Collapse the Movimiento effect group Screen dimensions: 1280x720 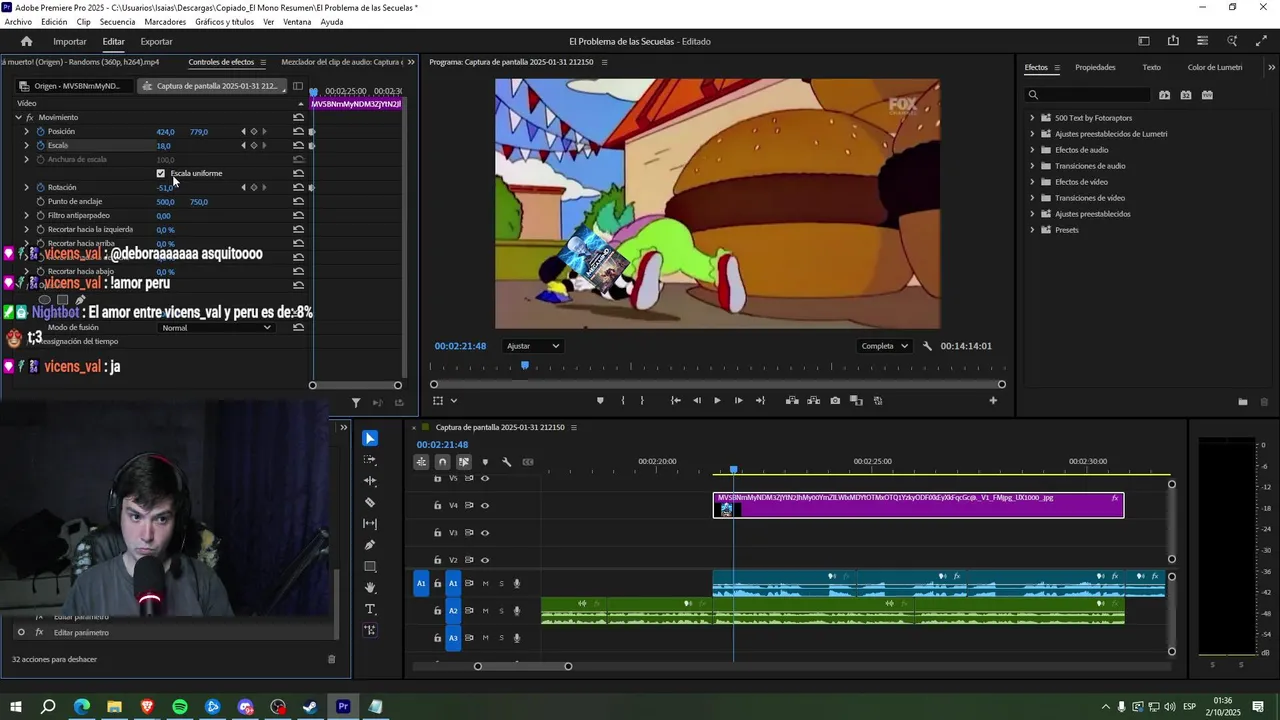click(x=18, y=118)
